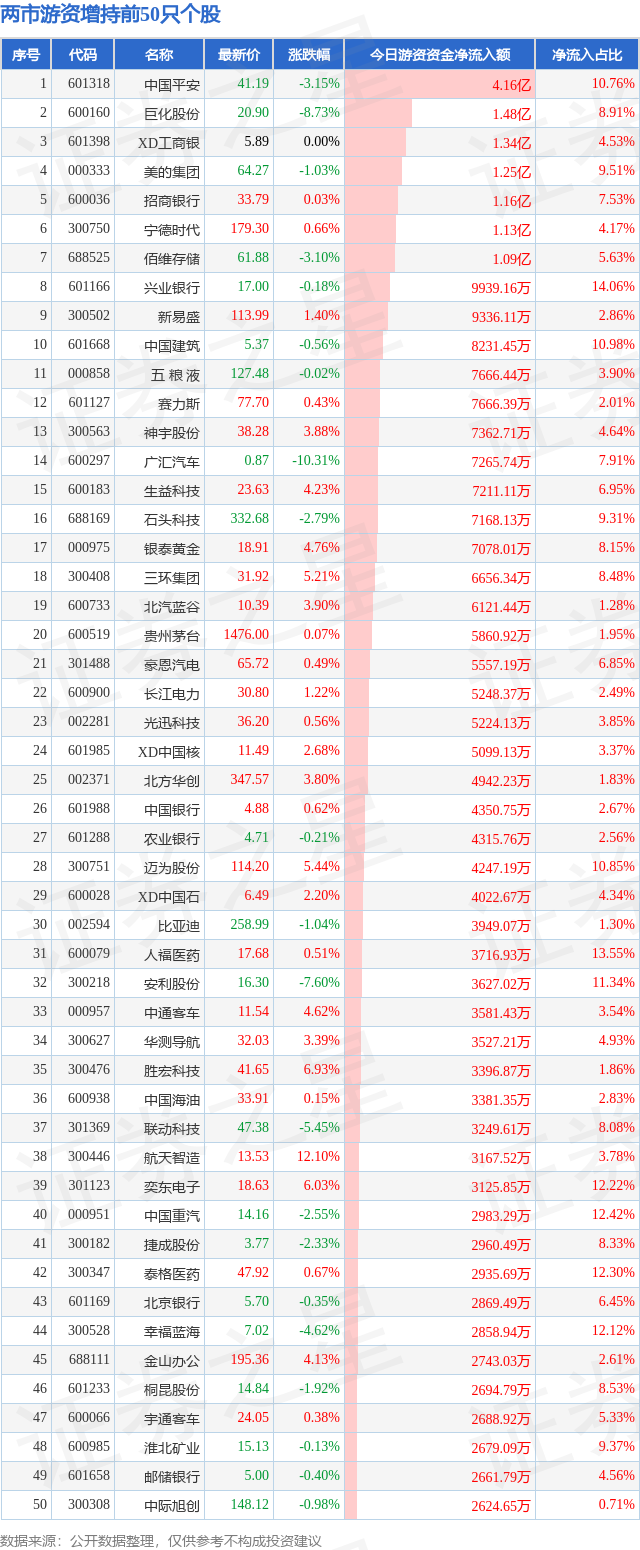Image resolution: width=640 pixels, height=1550 pixels.
Task: Select stock name 泰格医药
Action: 172,1274
